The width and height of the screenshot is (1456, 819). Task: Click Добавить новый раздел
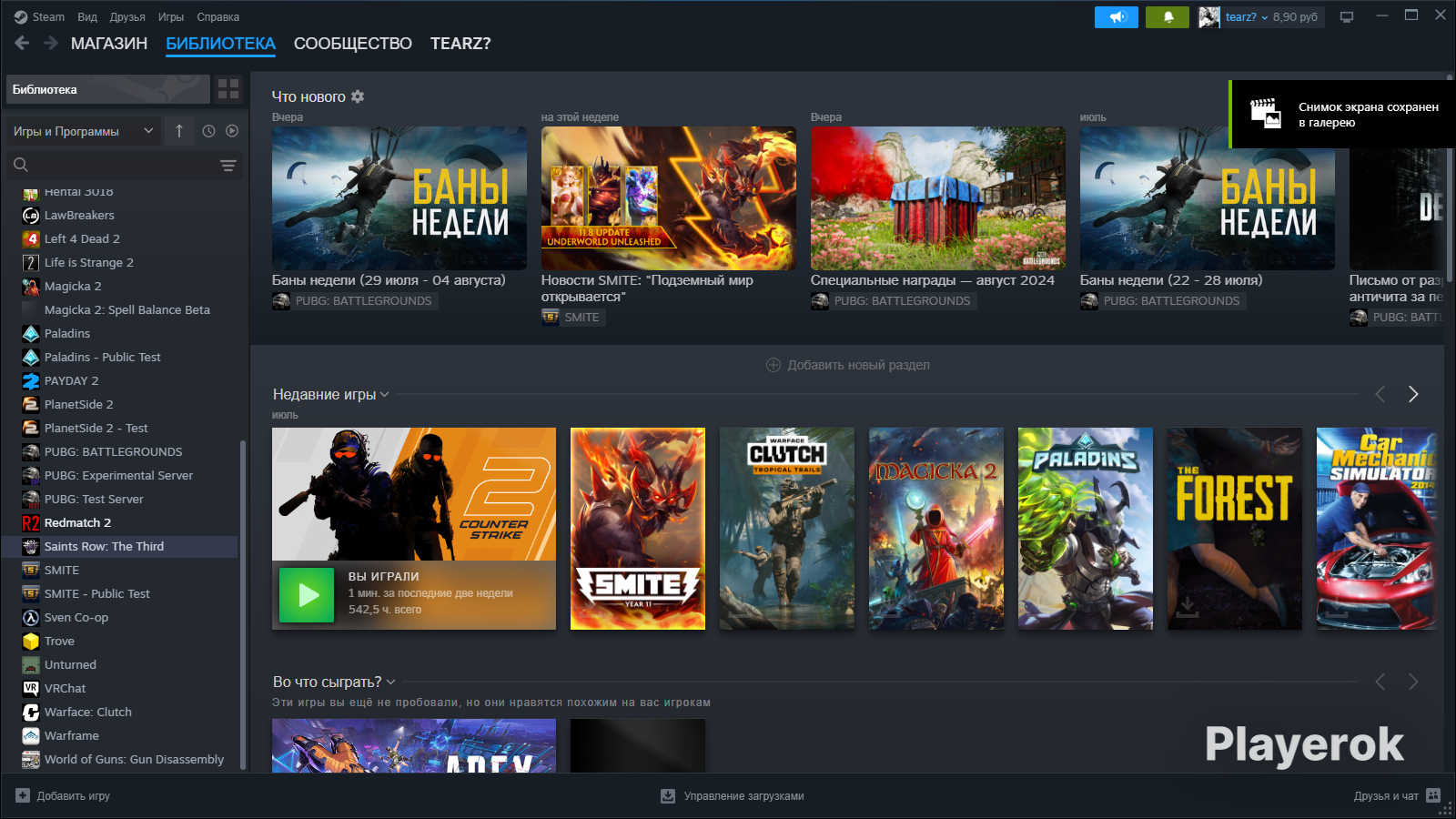click(848, 365)
